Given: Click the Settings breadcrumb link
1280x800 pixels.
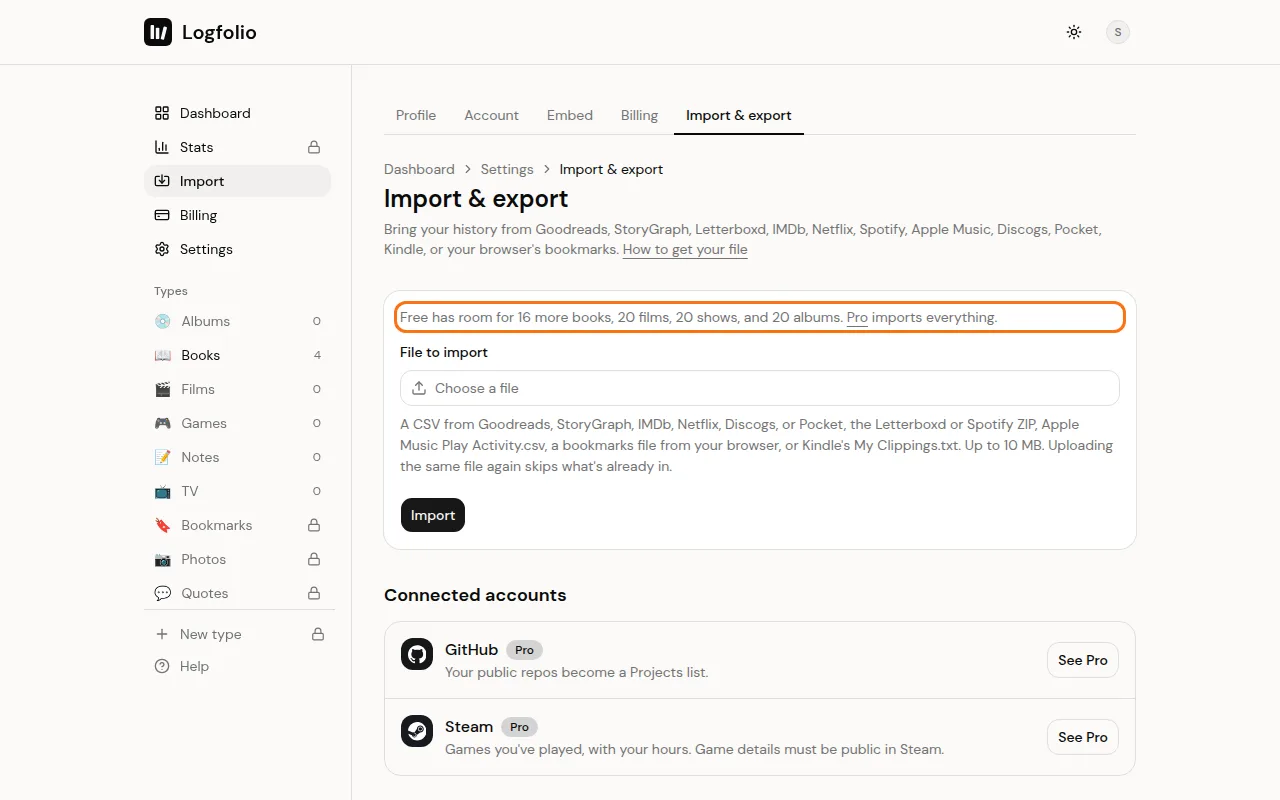Looking at the screenshot, I should 507,169.
